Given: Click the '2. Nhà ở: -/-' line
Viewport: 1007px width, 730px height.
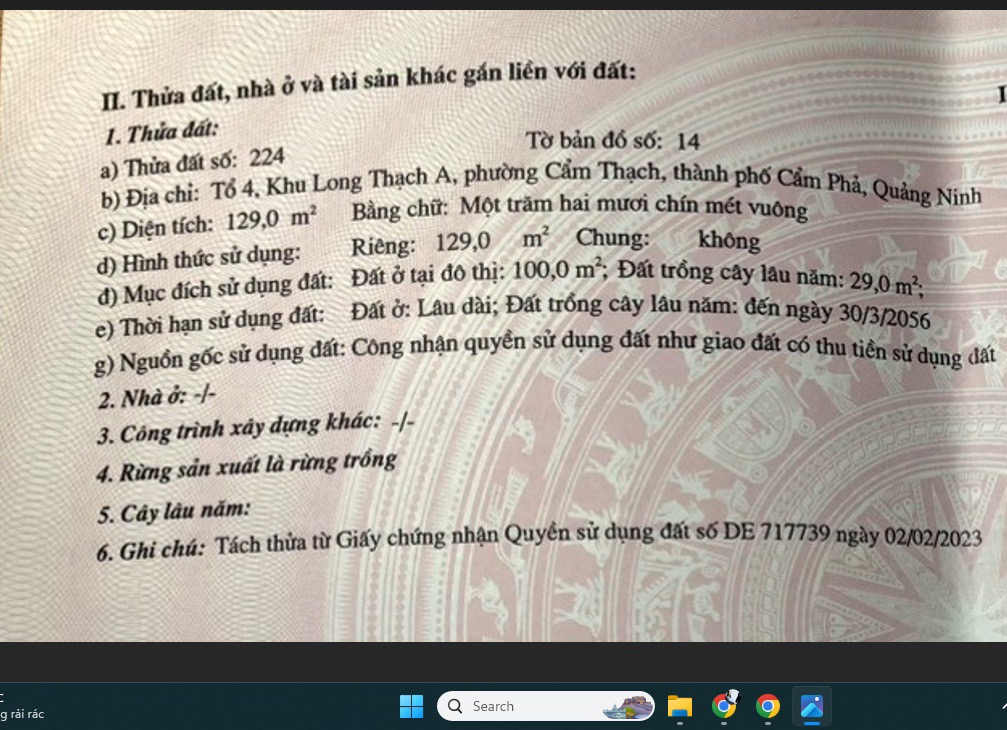Looking at the screenshot, I should tap(156, 397).
